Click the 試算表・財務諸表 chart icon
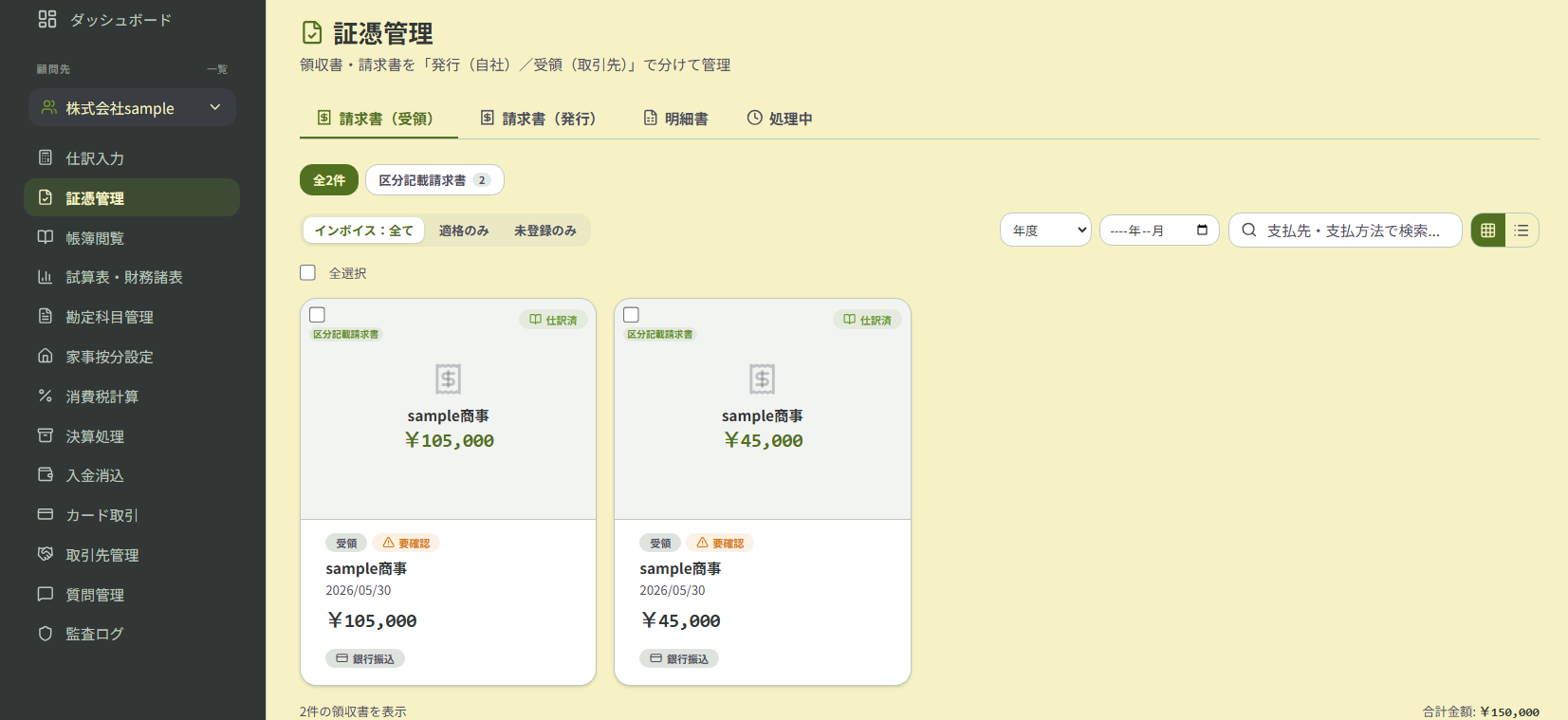Viewport: 1568px width, 720px height. (x=46, y=277)
